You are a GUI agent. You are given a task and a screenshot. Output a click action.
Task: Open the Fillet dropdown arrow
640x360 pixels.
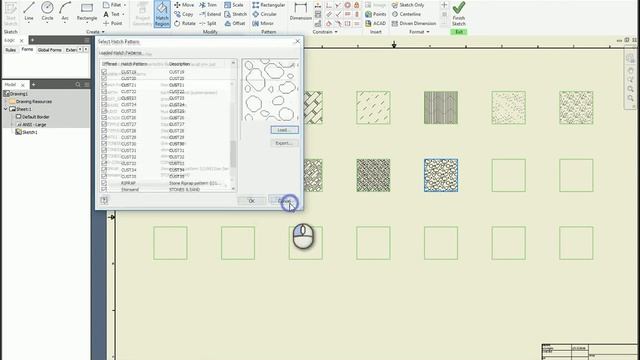click(x=125, y=5)
